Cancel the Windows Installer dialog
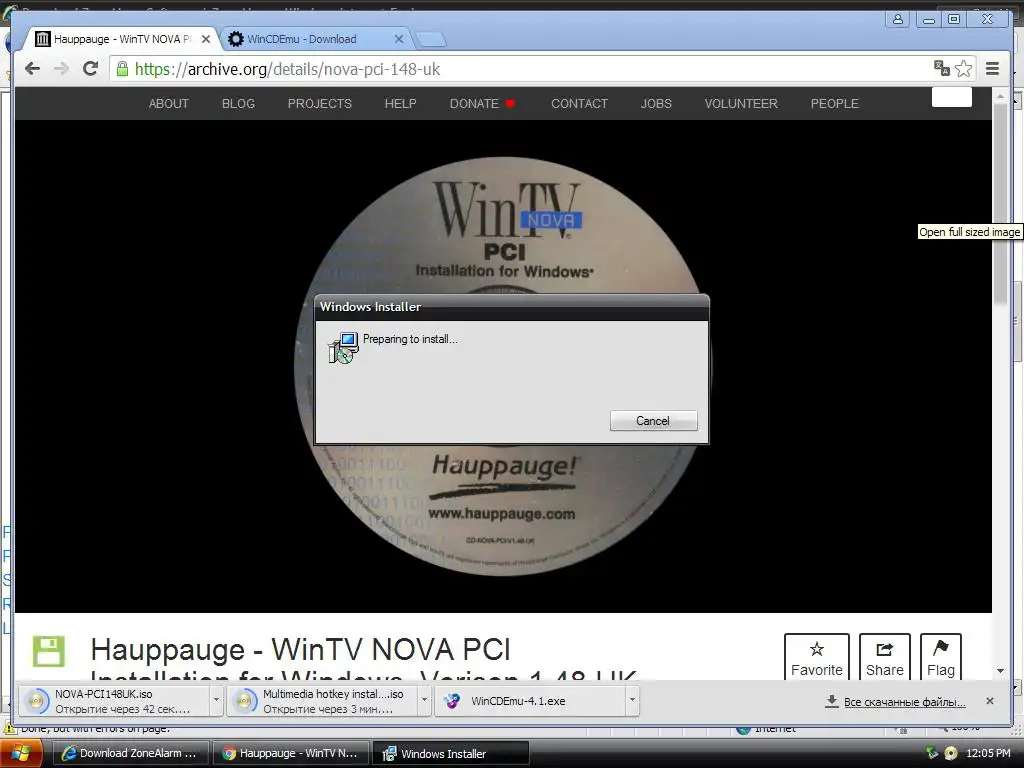 pos(653,421)
